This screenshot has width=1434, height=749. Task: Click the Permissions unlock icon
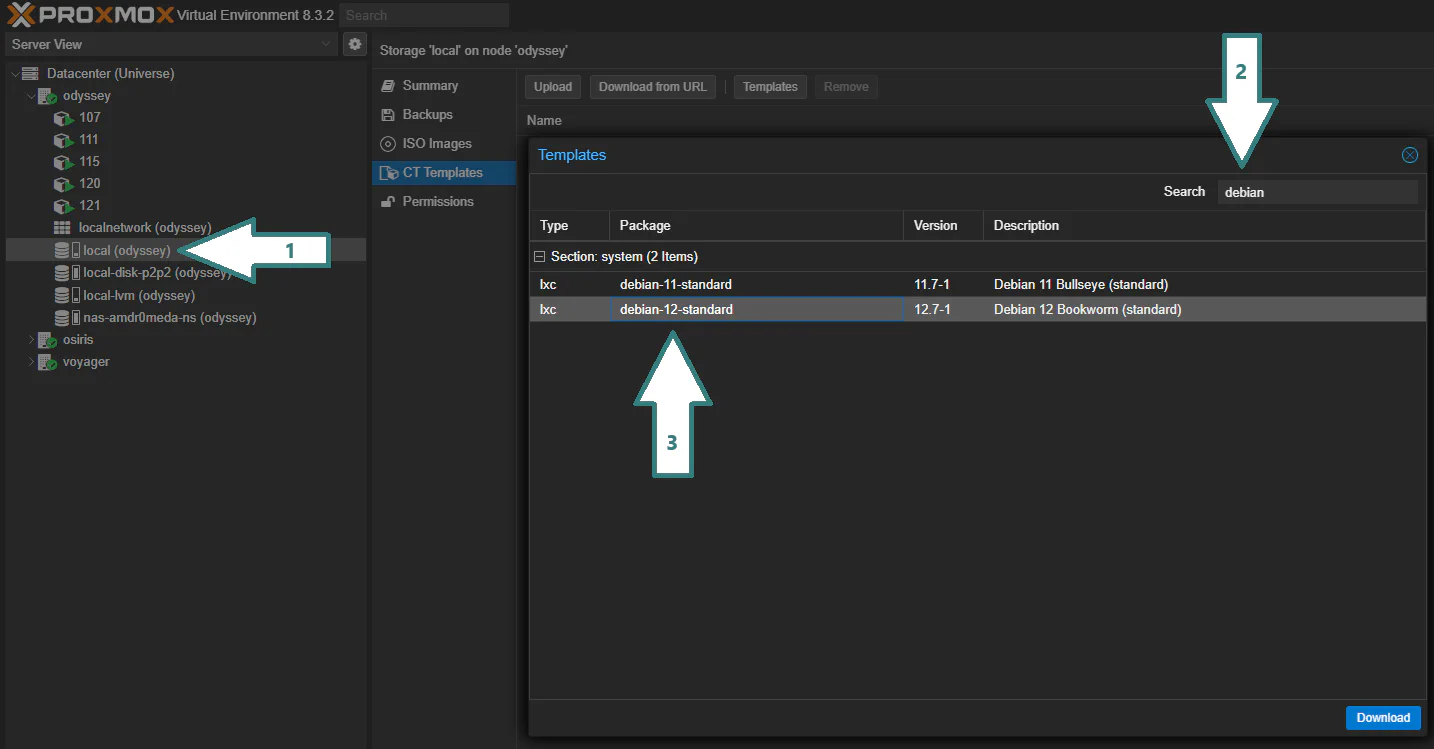pos(388,202)
